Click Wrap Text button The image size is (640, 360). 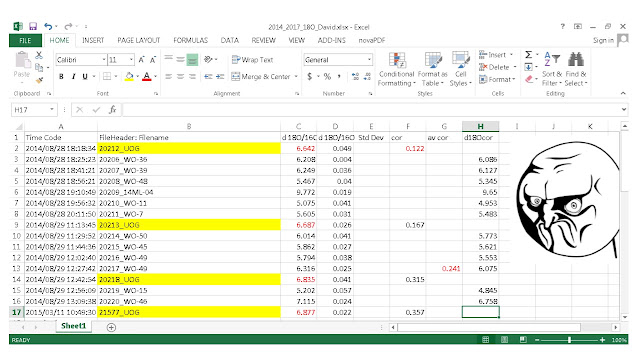click(252, 60)
